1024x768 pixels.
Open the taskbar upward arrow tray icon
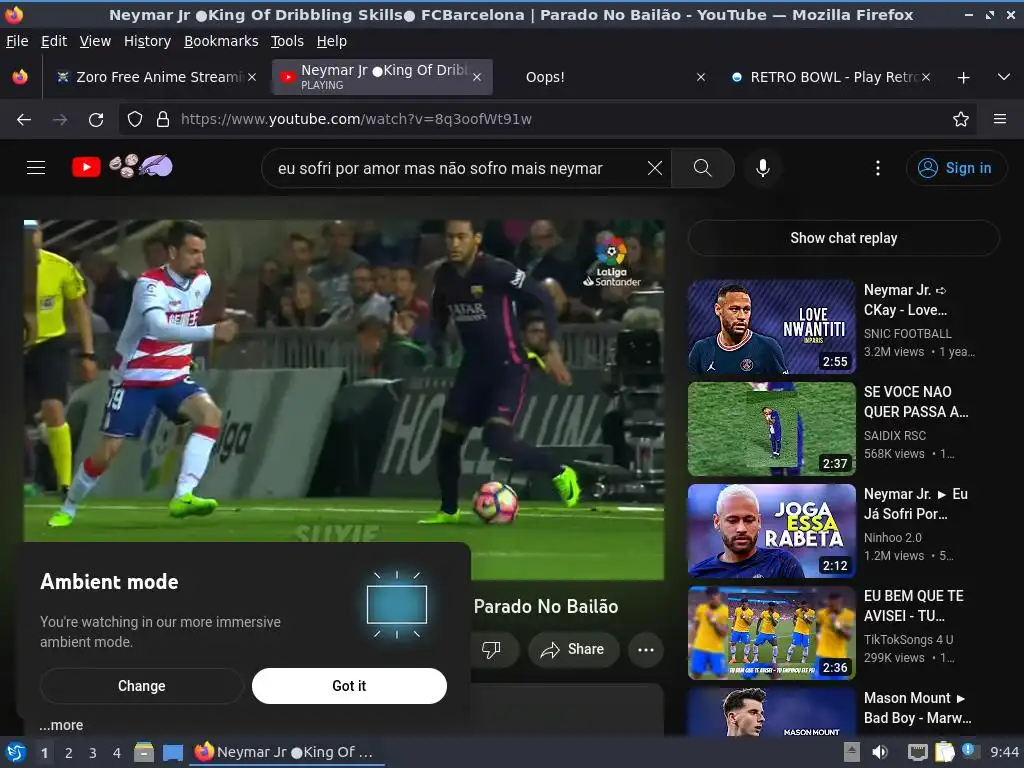(852, 752)
